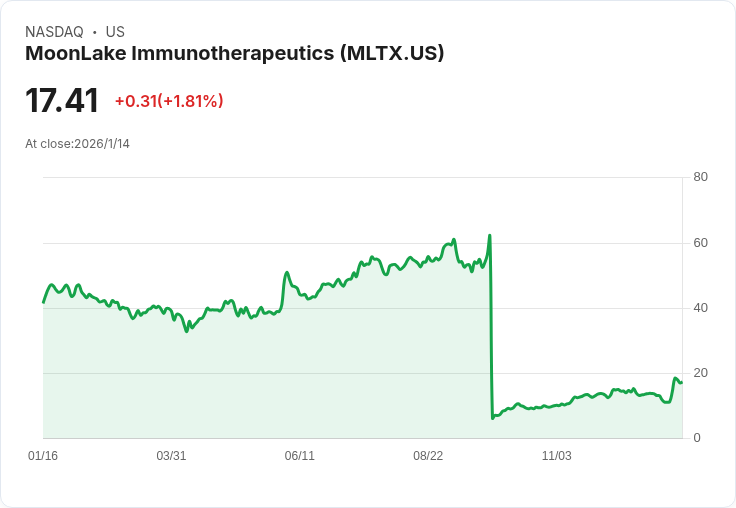Click the 17.41 current price

[x=62, y=101]
